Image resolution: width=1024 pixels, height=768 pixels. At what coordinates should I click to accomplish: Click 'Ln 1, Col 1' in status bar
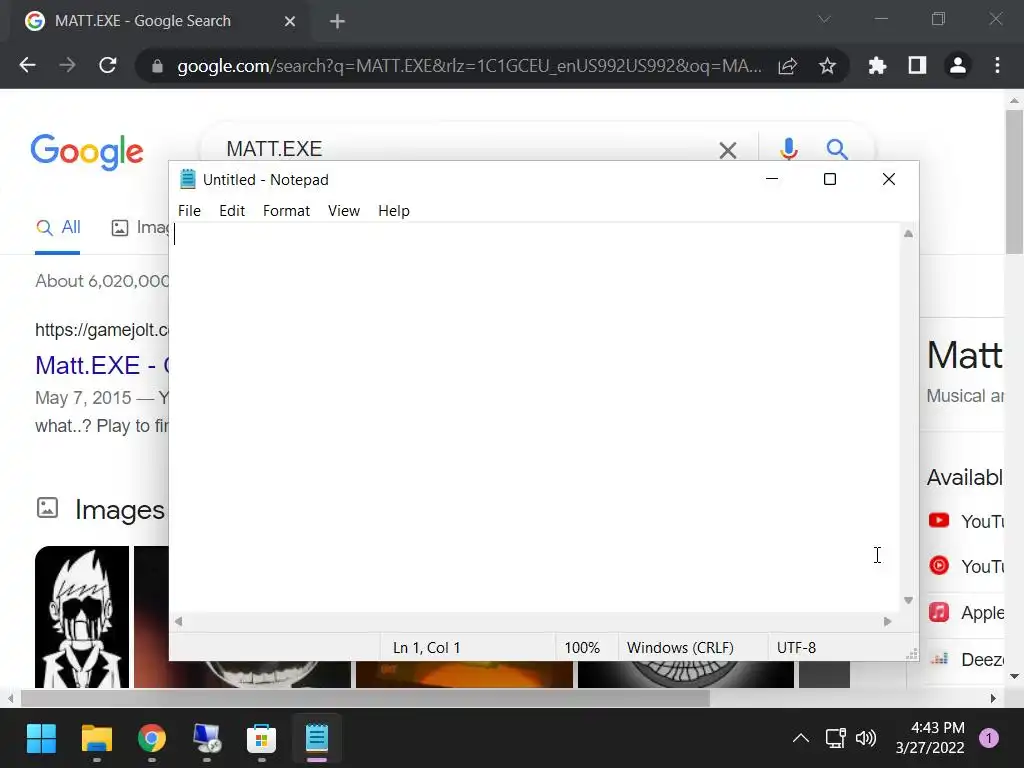(426, 648)
